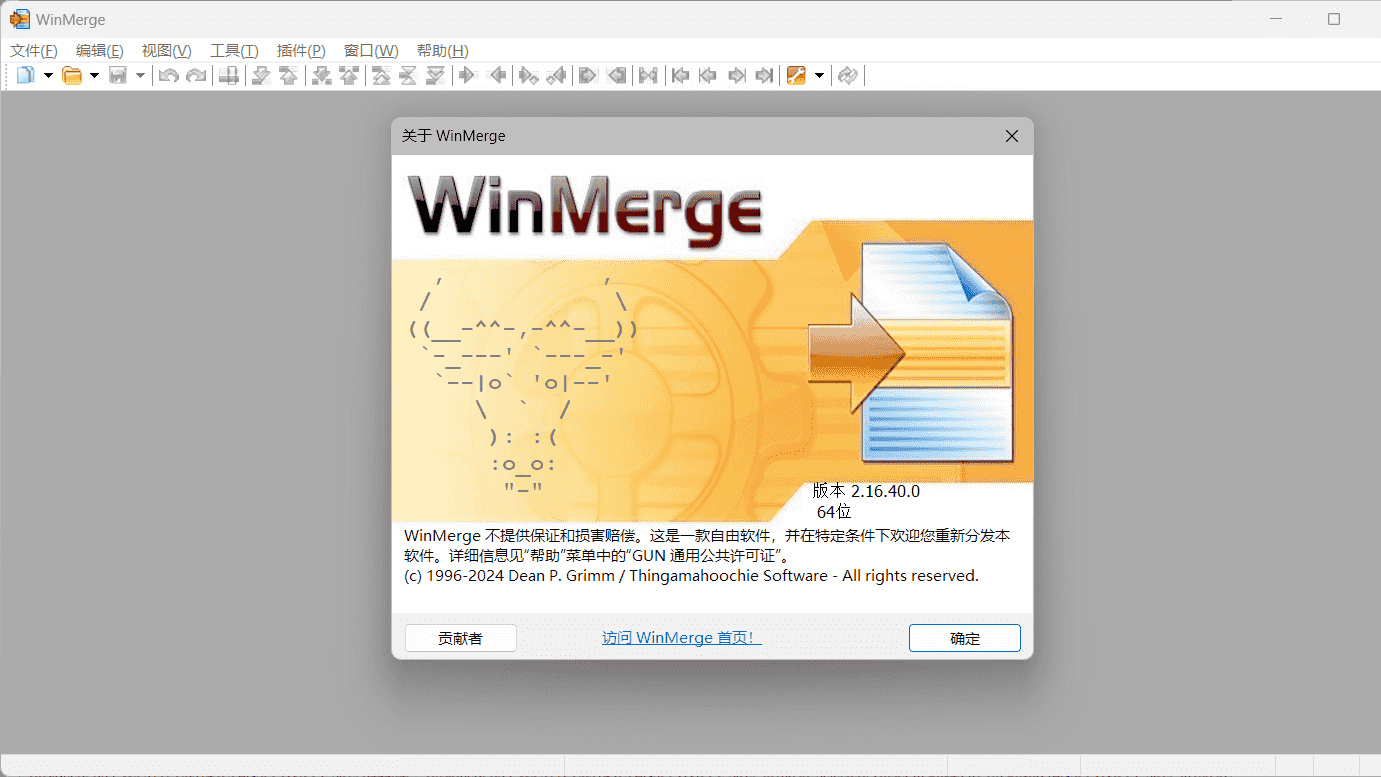This screenshot has width=1381, height=777.
Task: Click the Redo toolbar icon
Action: tap(196, 75)
